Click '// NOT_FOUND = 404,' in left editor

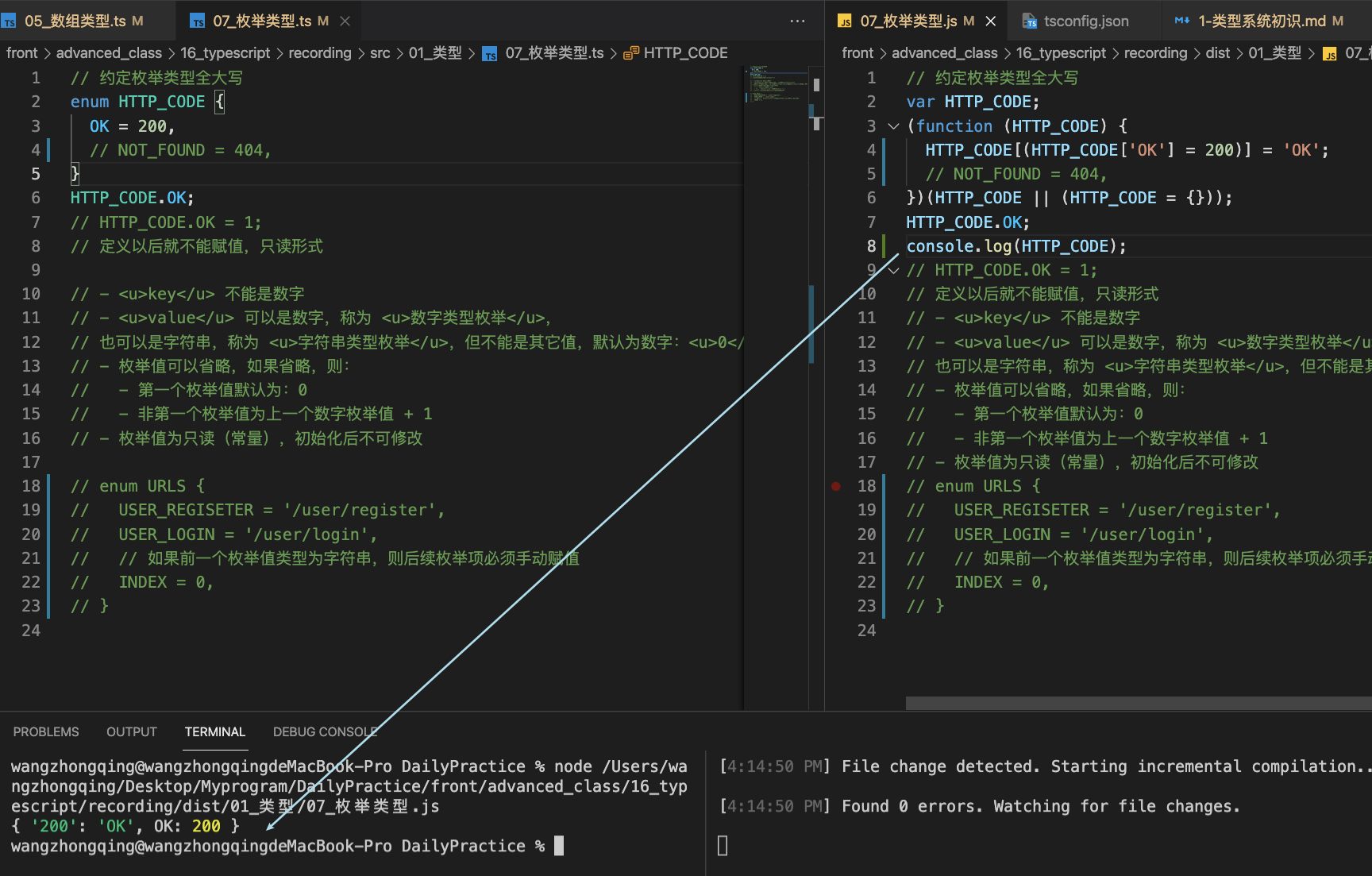click(x=180, y=150)
